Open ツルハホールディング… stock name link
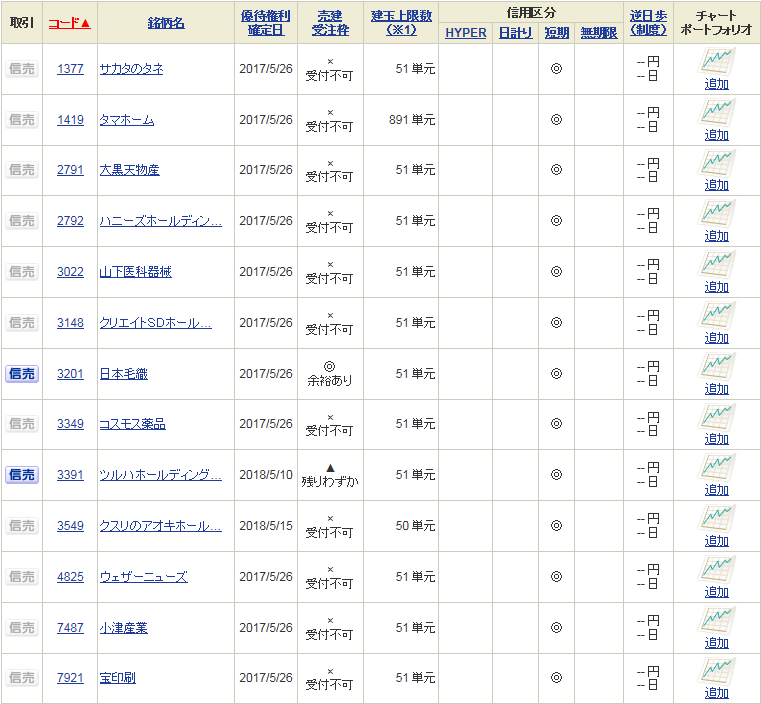761x704 pixels. click(161, 475)
